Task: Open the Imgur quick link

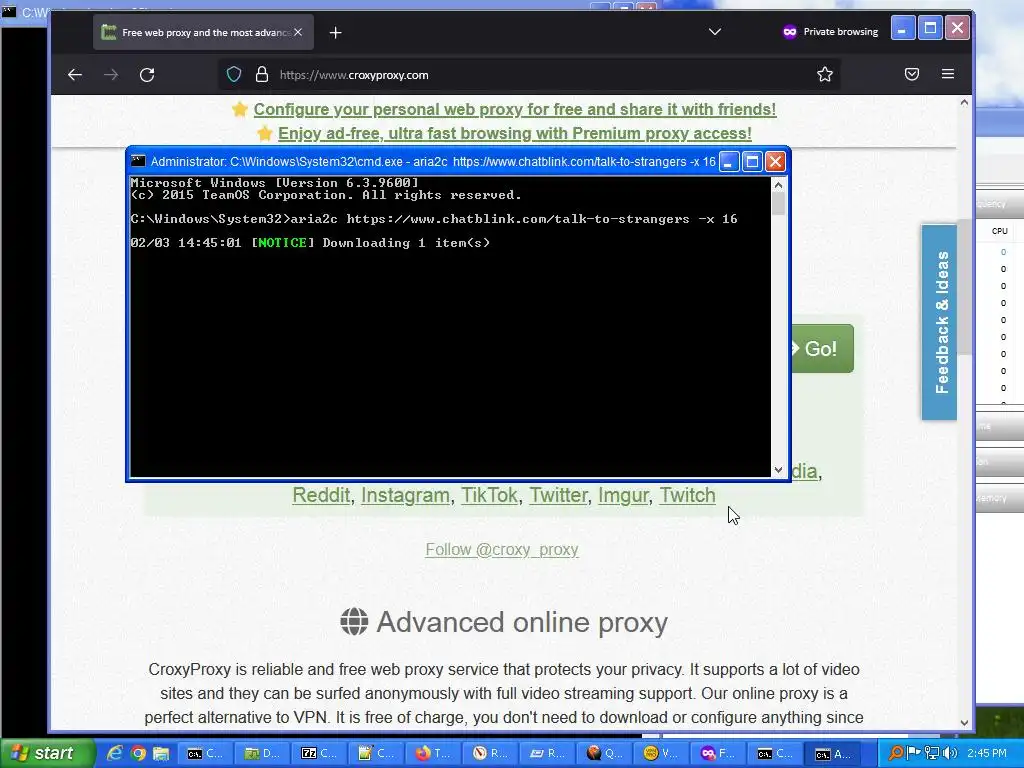Action: (623, 495)
